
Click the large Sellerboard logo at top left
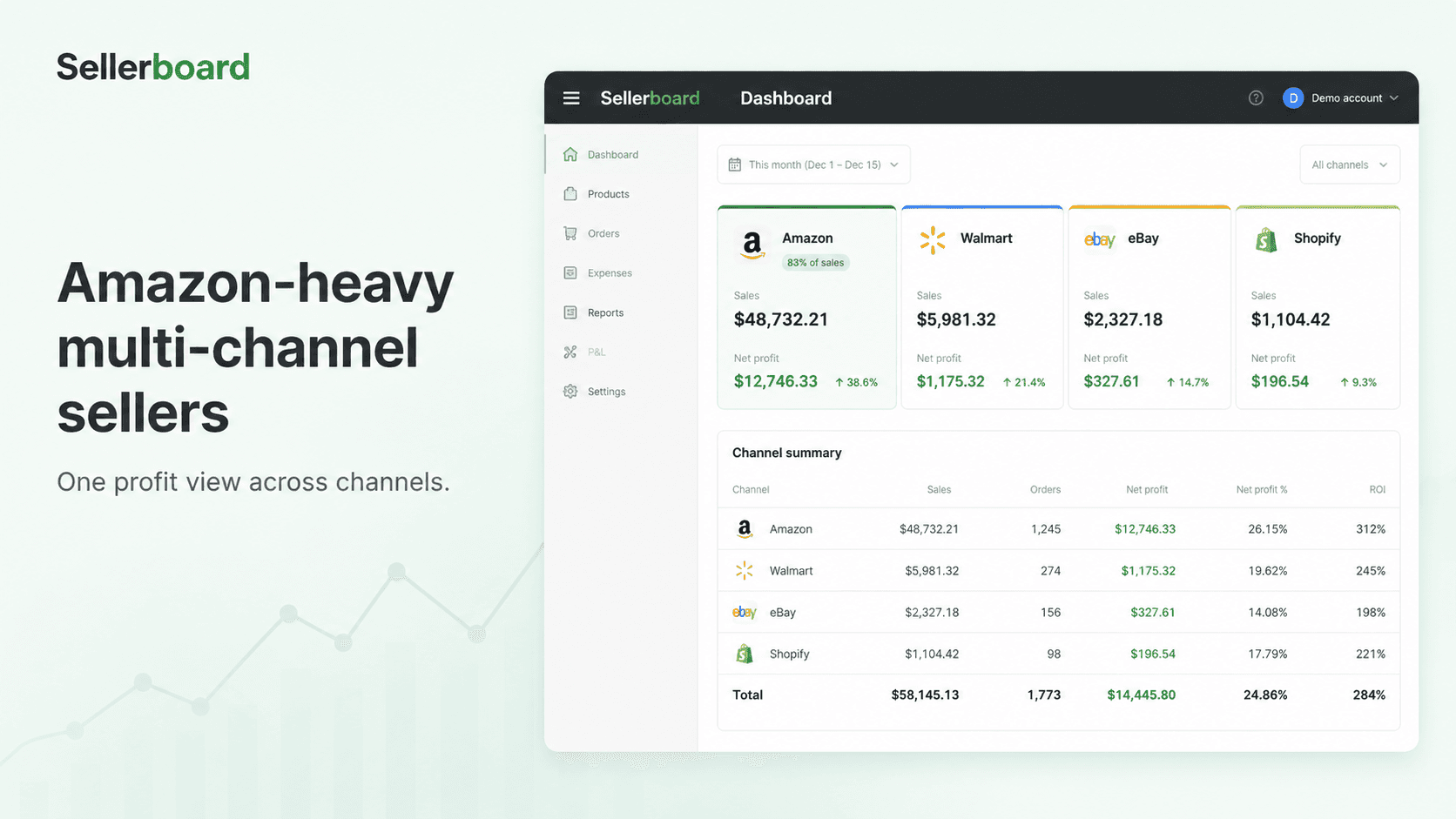tap(153, 67)
